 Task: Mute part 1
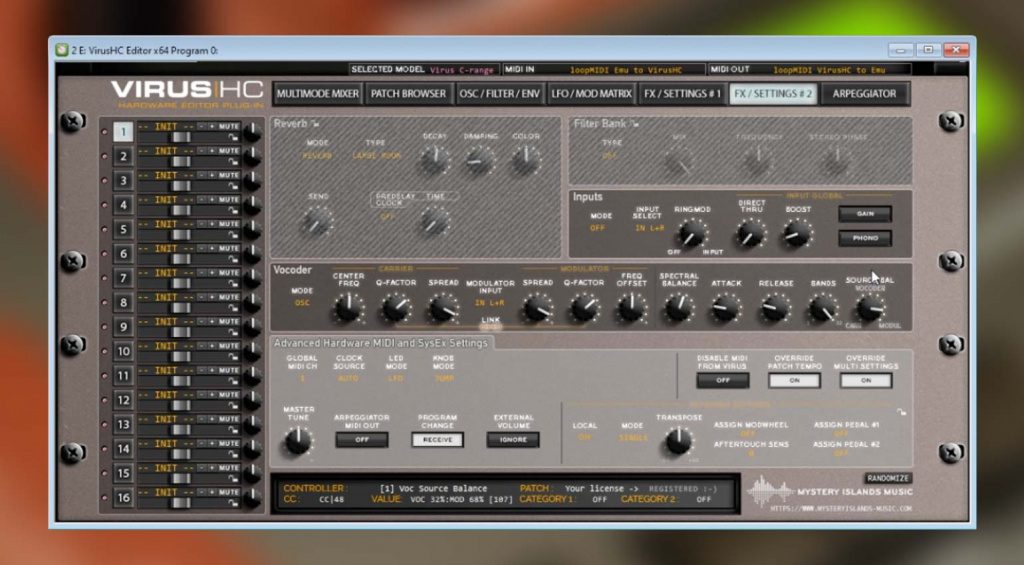coord(229,126)
